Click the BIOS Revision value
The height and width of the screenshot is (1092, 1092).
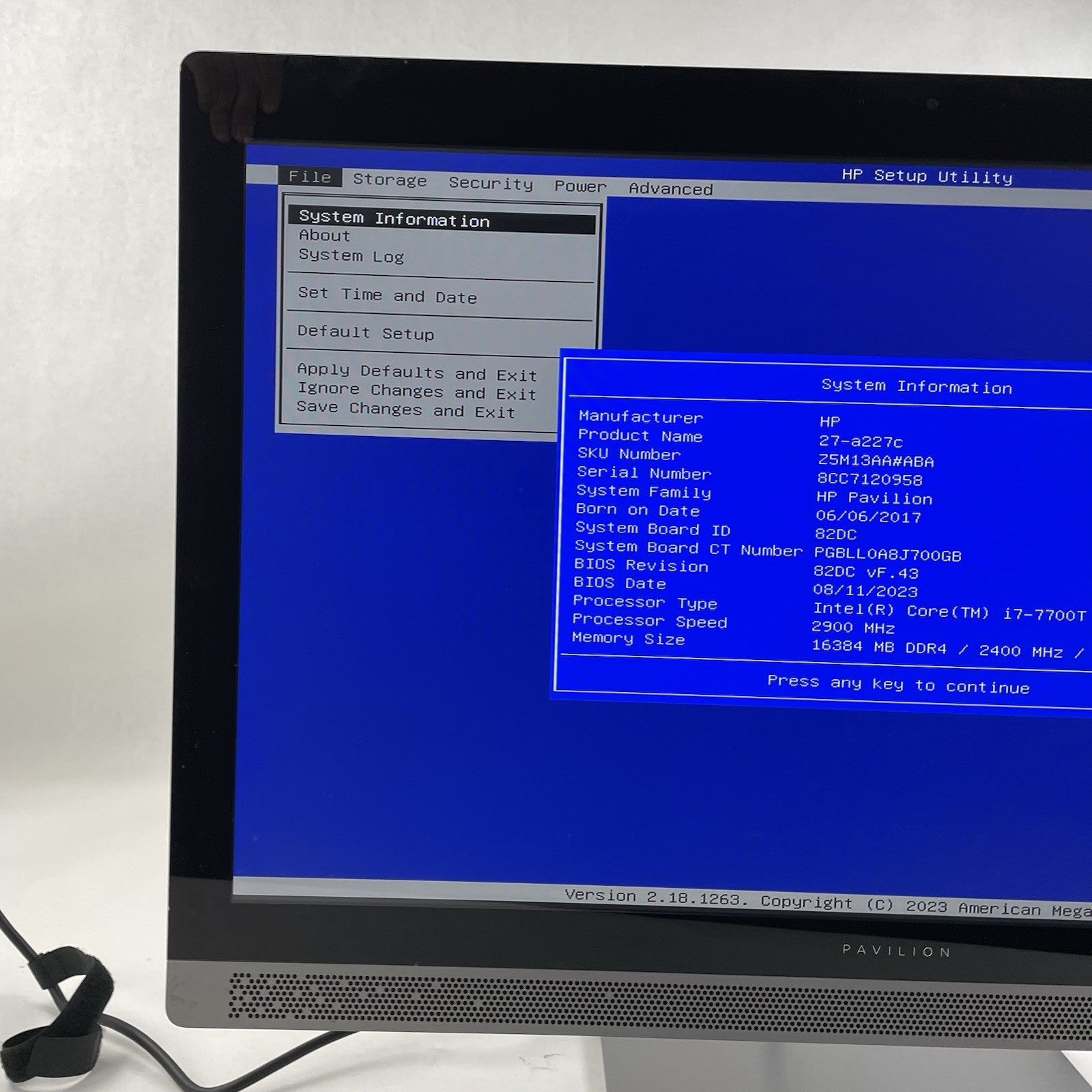coord(865,573)
